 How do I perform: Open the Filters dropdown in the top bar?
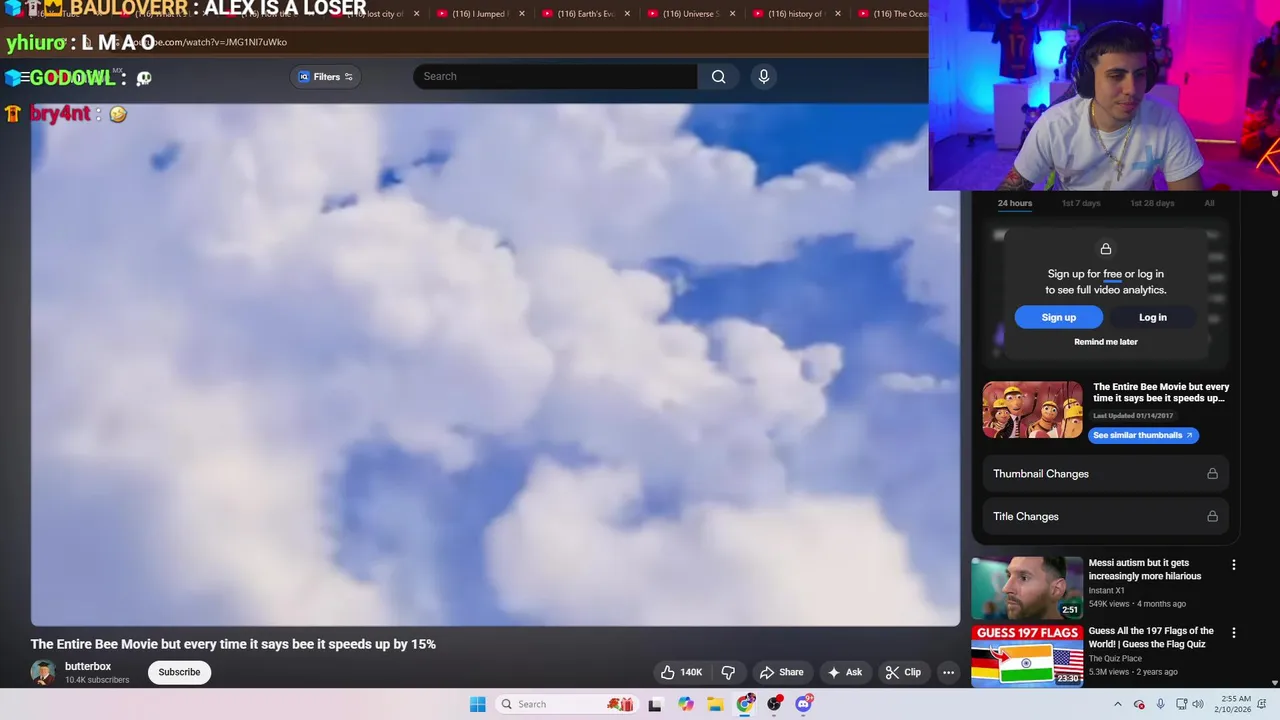point(326,76)
